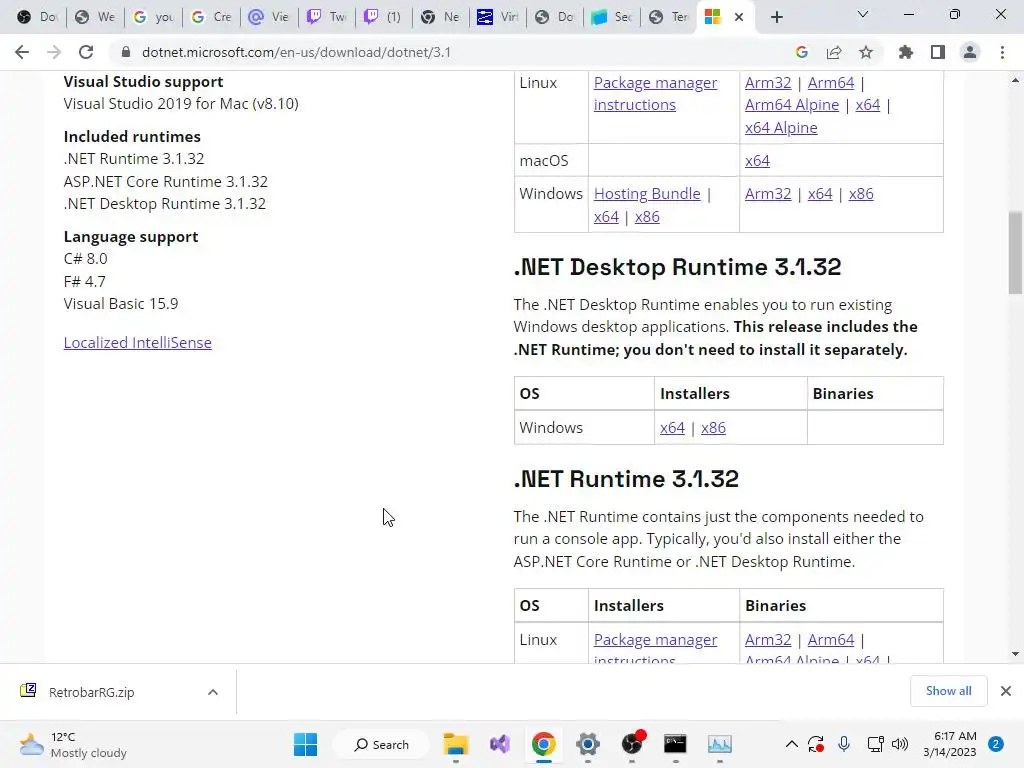
Task: Open volume control in system tray
Action: tap(900, 744)
